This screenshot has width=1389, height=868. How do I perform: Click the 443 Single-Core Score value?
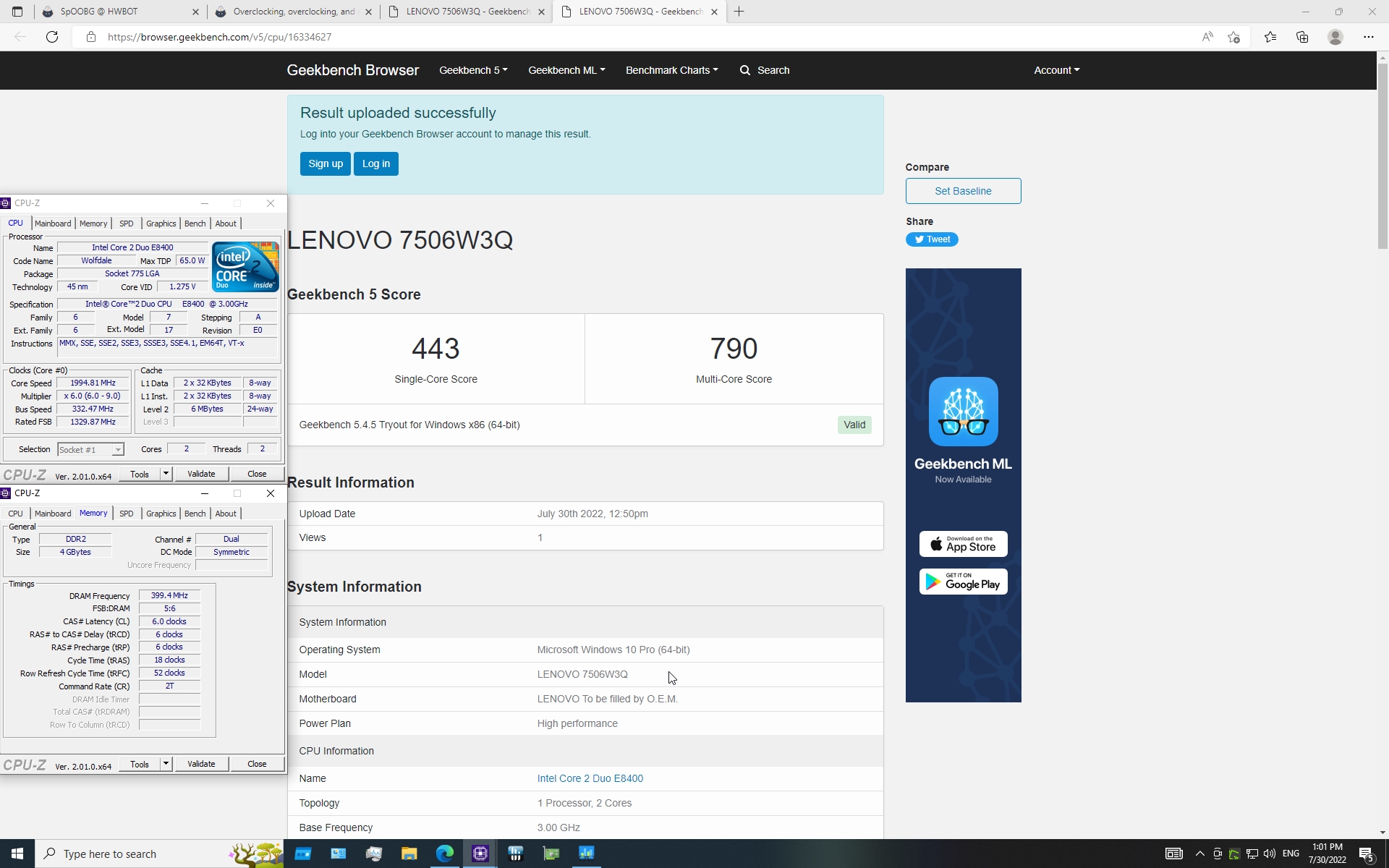[x=436, y=349]
